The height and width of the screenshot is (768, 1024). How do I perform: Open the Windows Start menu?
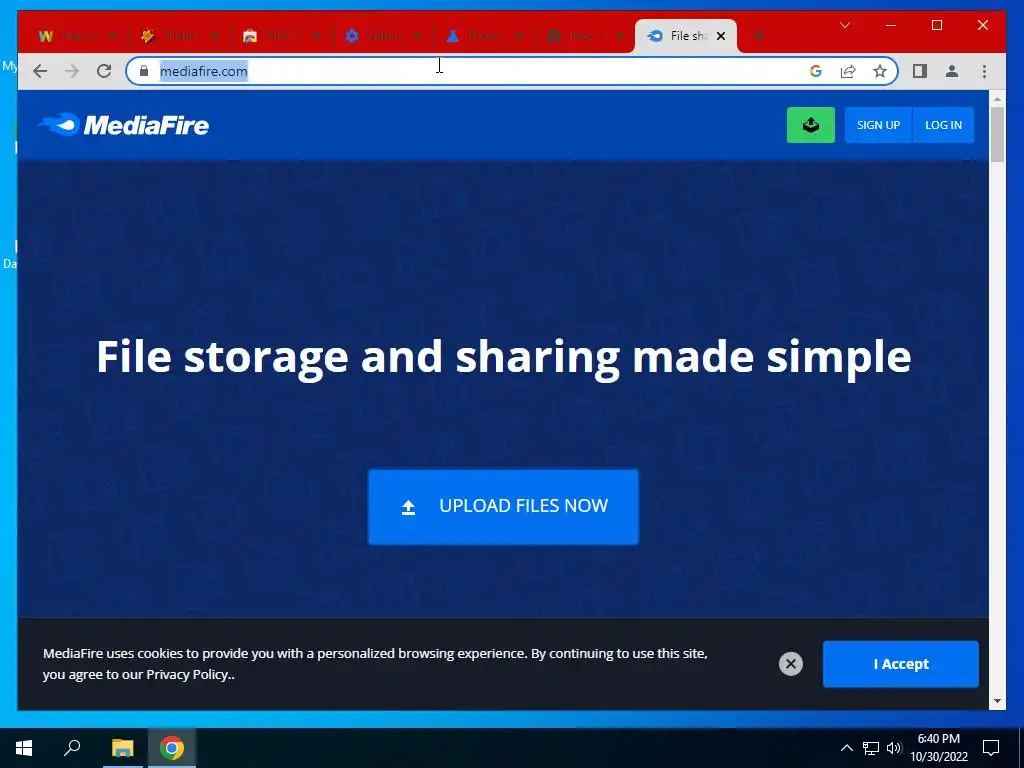(x=24, y=748)
